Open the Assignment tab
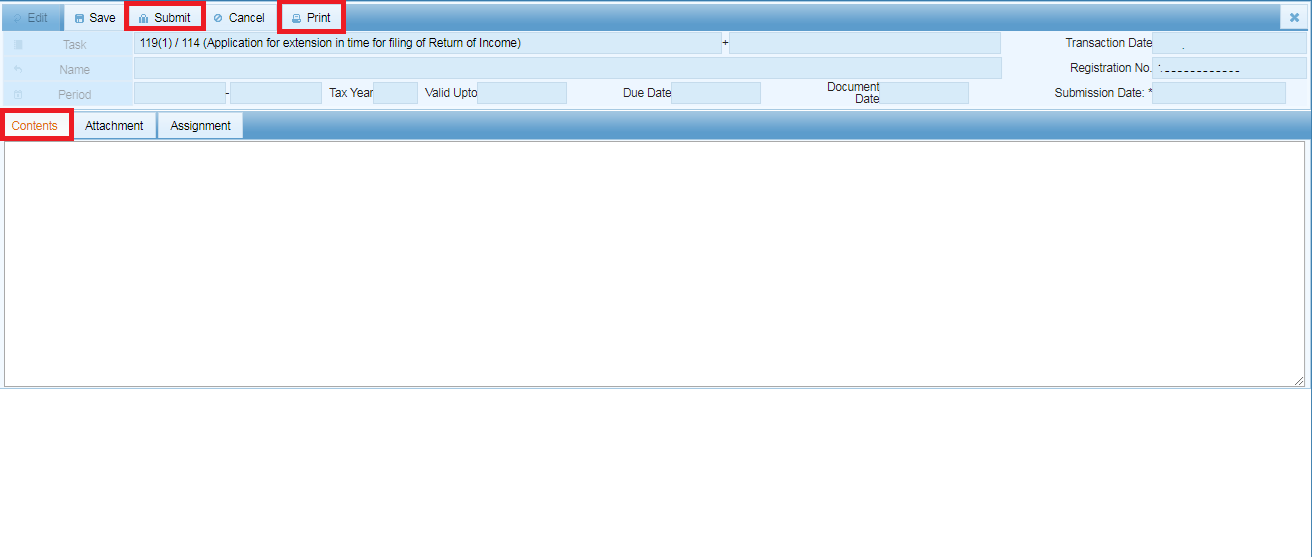The height and width of the screenshot is (558, 1313). pyautogui.click(x=200, y=126)
